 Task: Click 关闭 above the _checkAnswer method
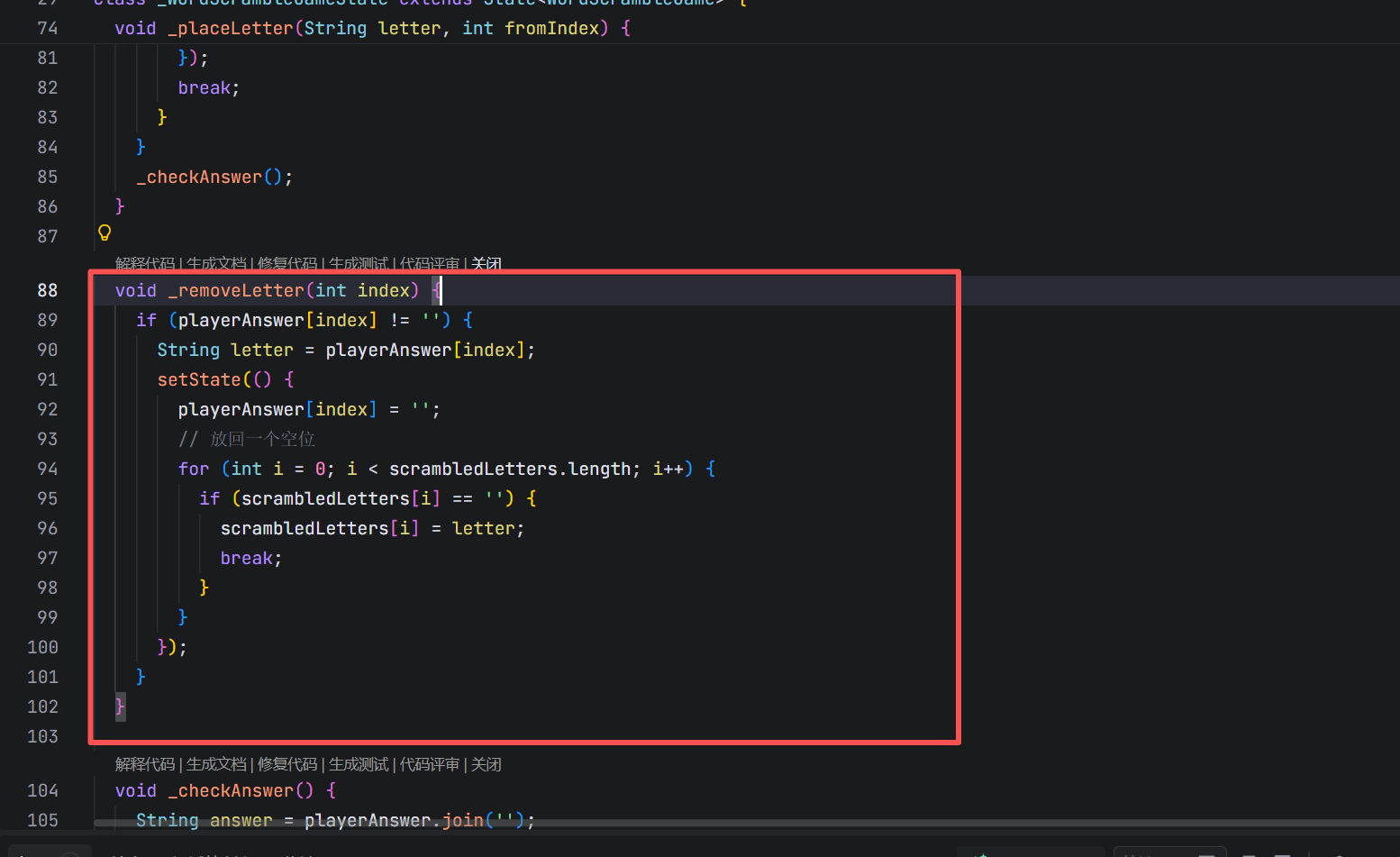(486, 764)
